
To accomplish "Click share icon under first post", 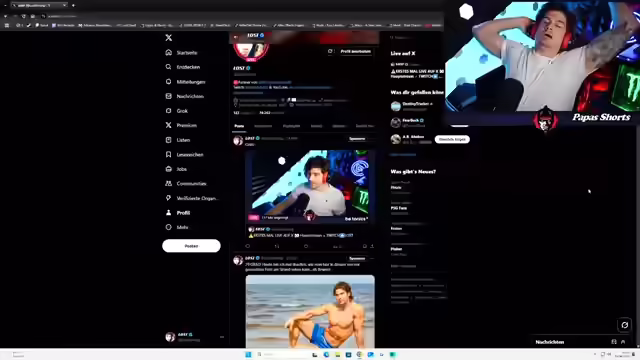I will [x=372, y=246].
